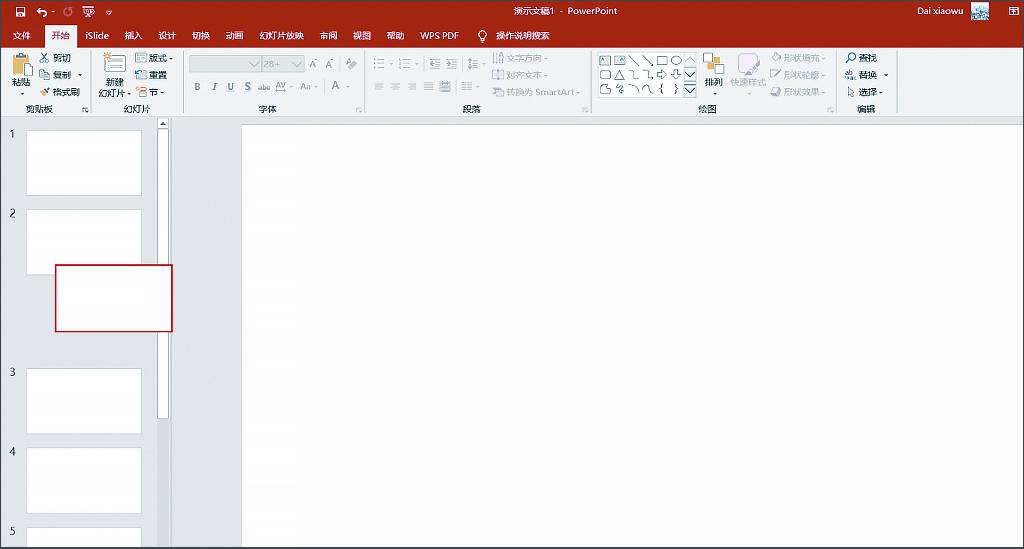Screen dimensions: 1024x549
Task: Click the Redo icon in the title bar
Action: tap(67, 12)
